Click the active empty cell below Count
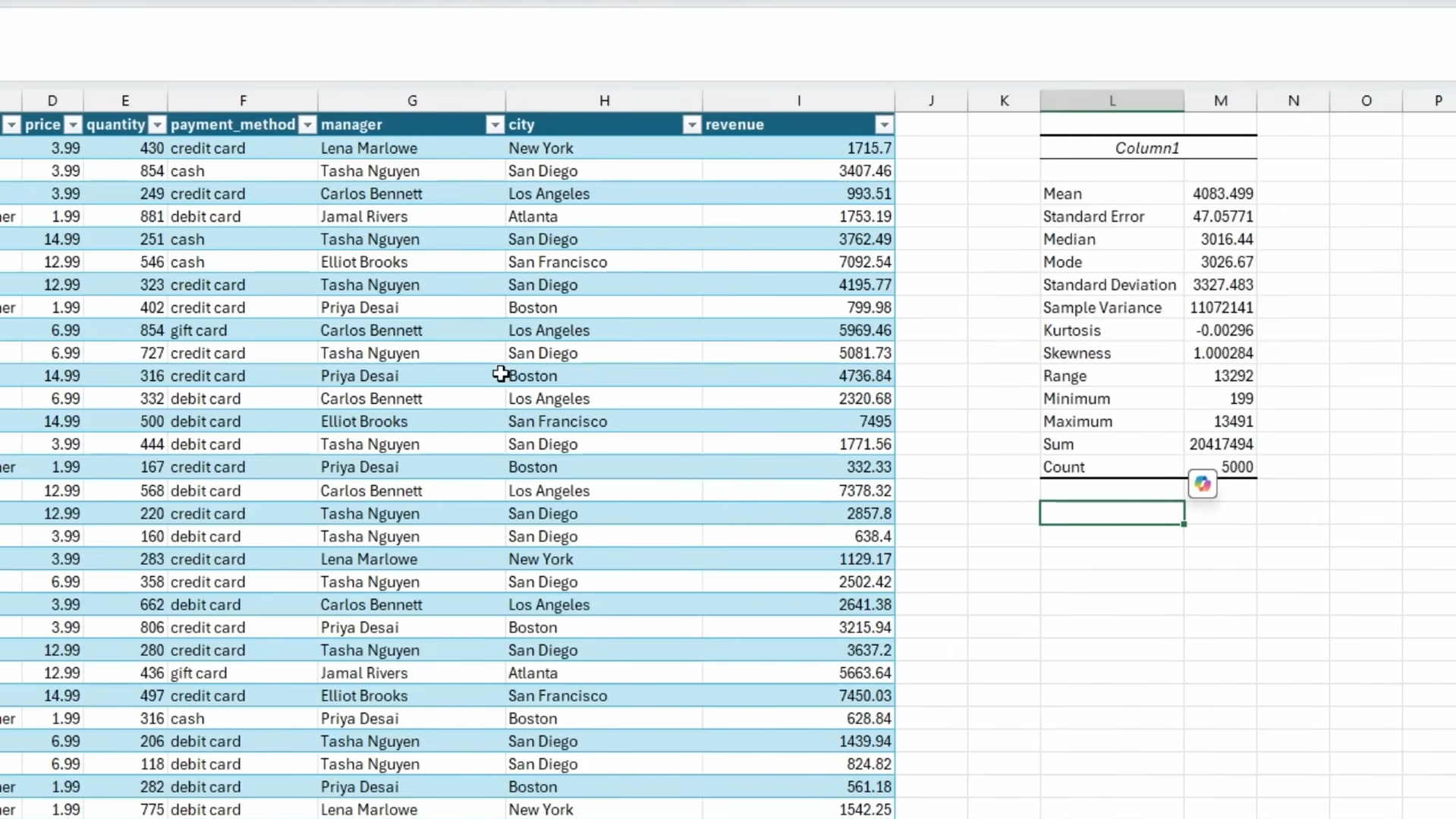Screen dimensions: 1456x819 pos(1112,513)
